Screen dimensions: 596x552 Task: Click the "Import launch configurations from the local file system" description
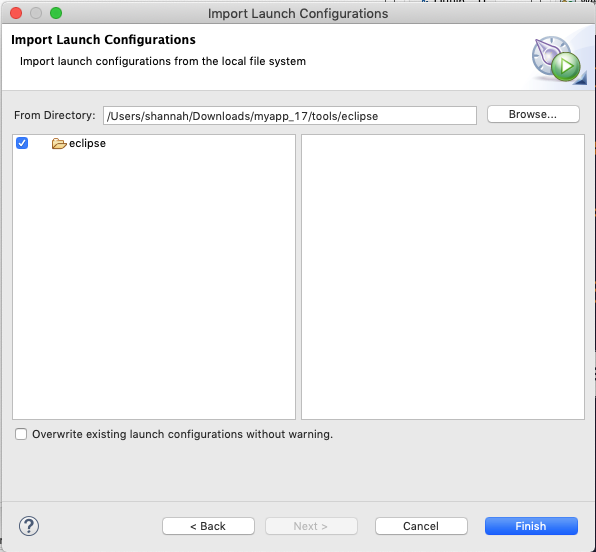coord(163,61)
